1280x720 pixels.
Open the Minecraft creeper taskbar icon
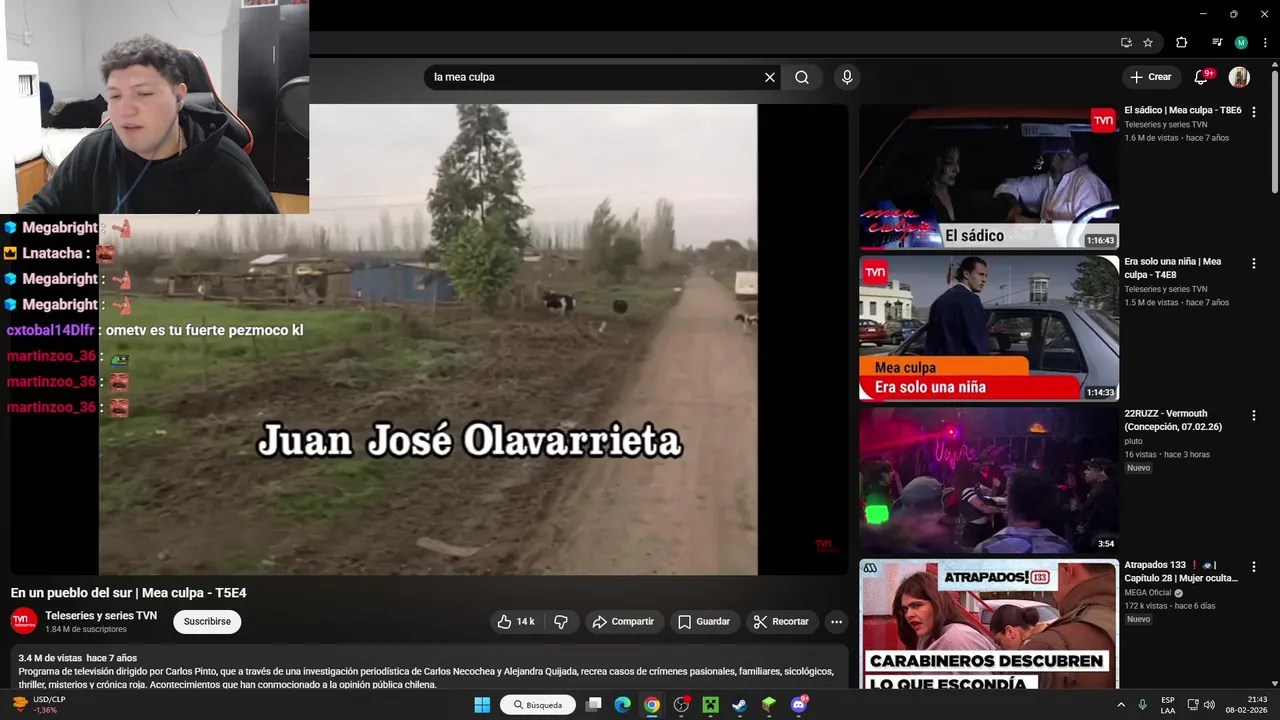[x=710, y=705]
